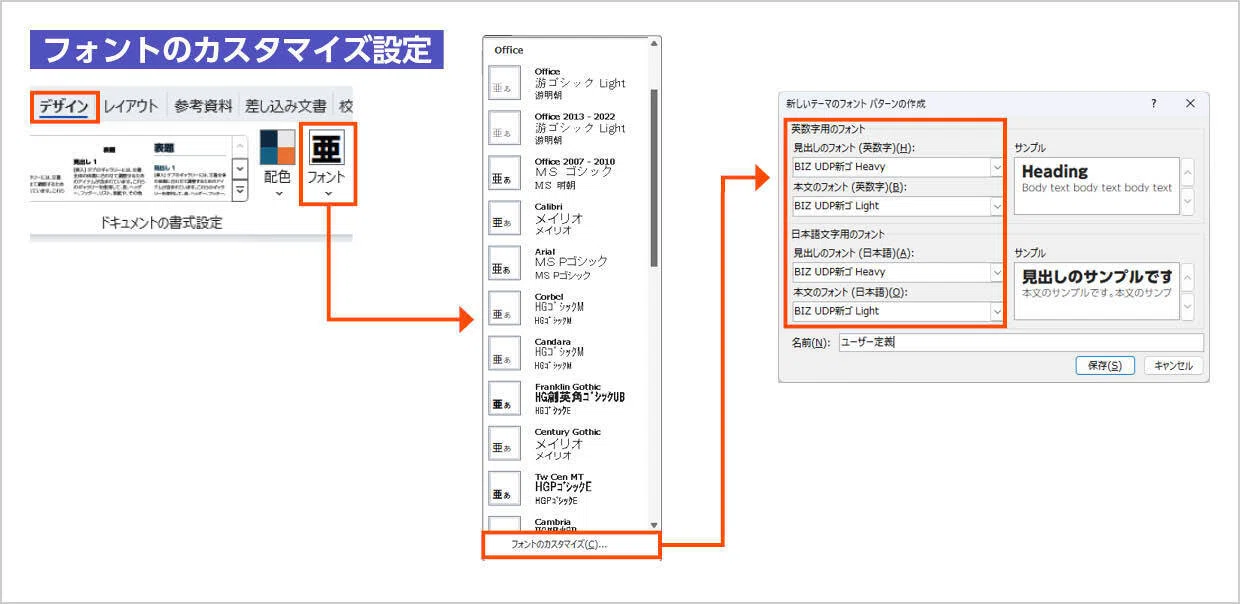Switch to the 参考資料 ribbon tab
This screenshot has height=604, width=1240.
pyautogui.click(x=203, y=106)
